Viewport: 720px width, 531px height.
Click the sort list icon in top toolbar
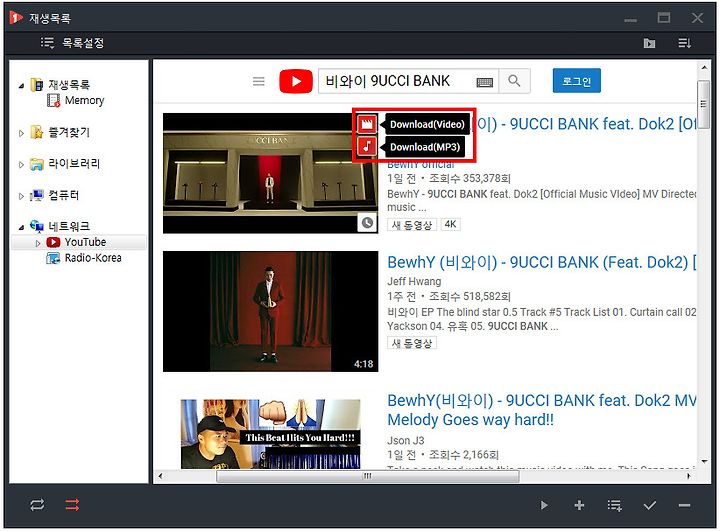coord(685,43)
